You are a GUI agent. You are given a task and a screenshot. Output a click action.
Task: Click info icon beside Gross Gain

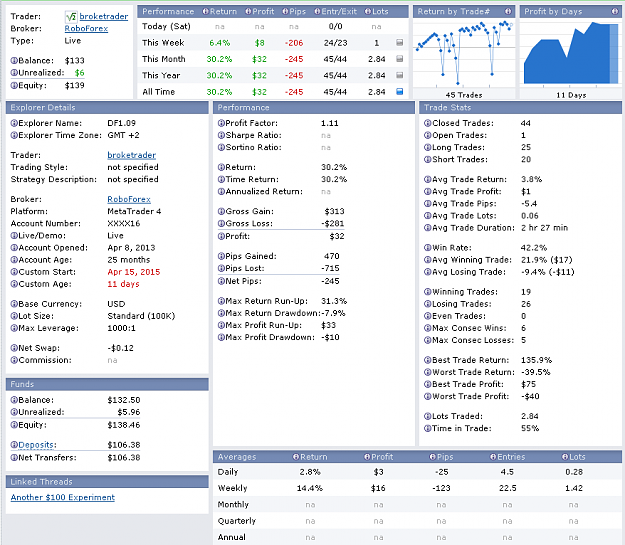coord(221,211)
